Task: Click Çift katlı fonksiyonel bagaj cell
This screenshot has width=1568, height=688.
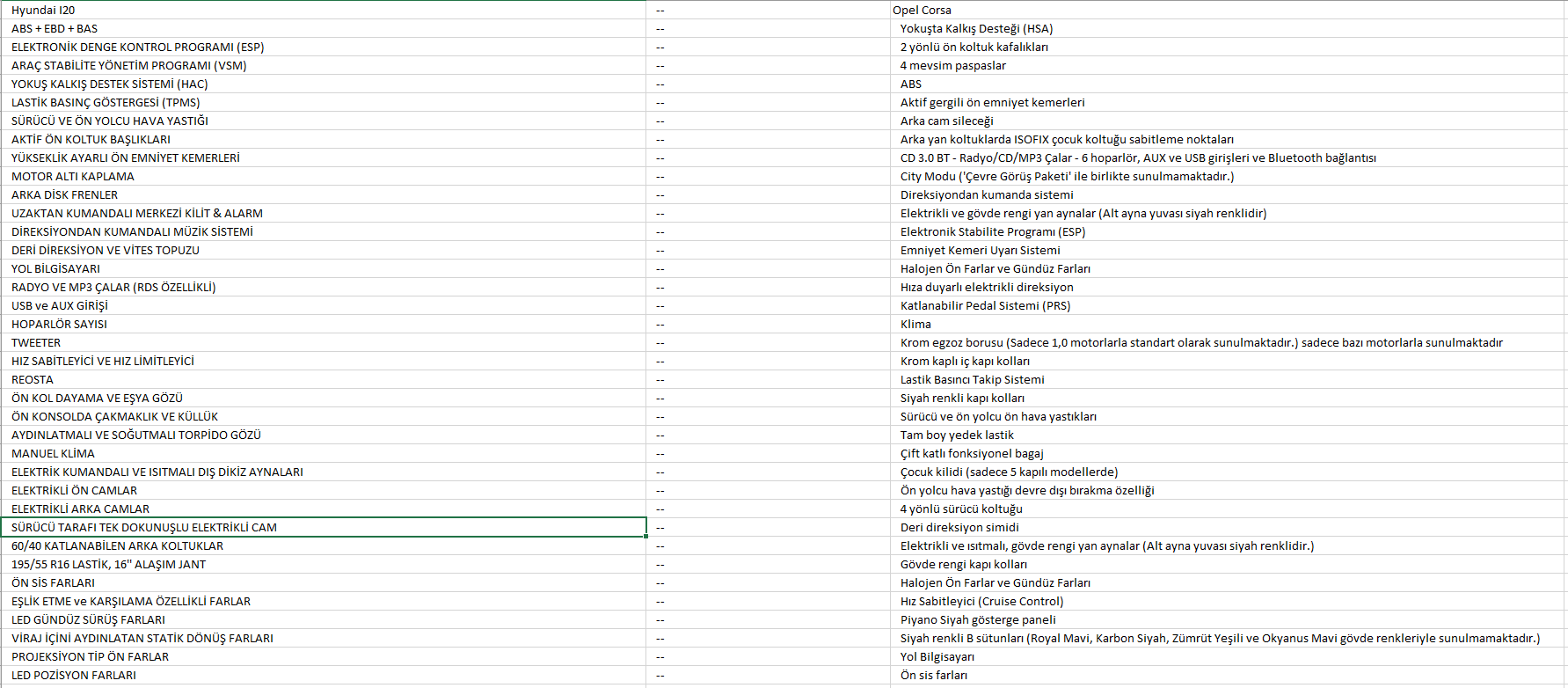Action: pyautogui.click(x=1228, y=453)
